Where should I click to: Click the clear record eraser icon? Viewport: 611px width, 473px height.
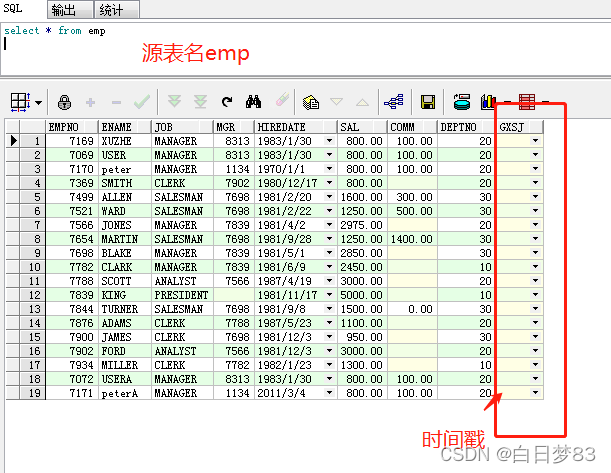click(282, 100)
